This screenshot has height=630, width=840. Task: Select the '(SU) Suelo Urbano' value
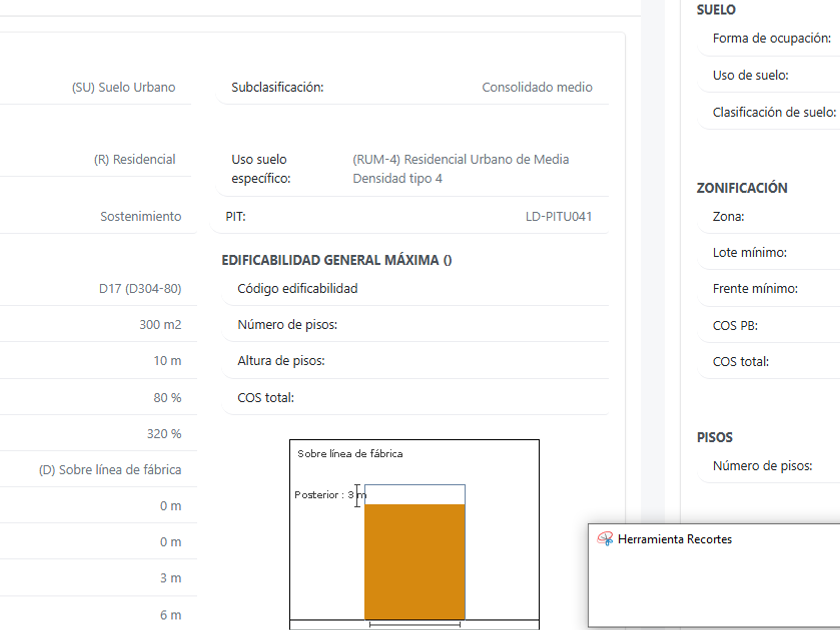tap(123, 87)
